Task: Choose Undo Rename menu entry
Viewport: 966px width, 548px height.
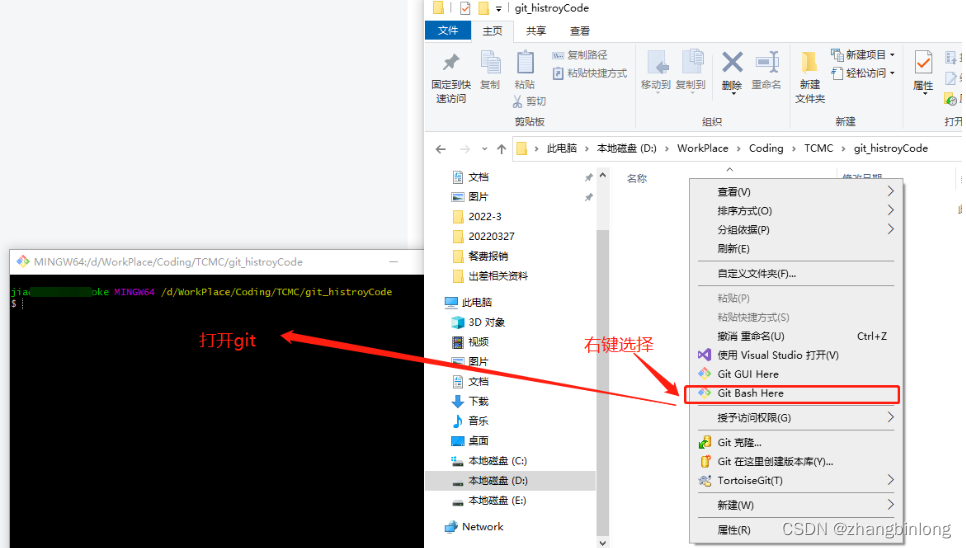Action: coord(796,336)
